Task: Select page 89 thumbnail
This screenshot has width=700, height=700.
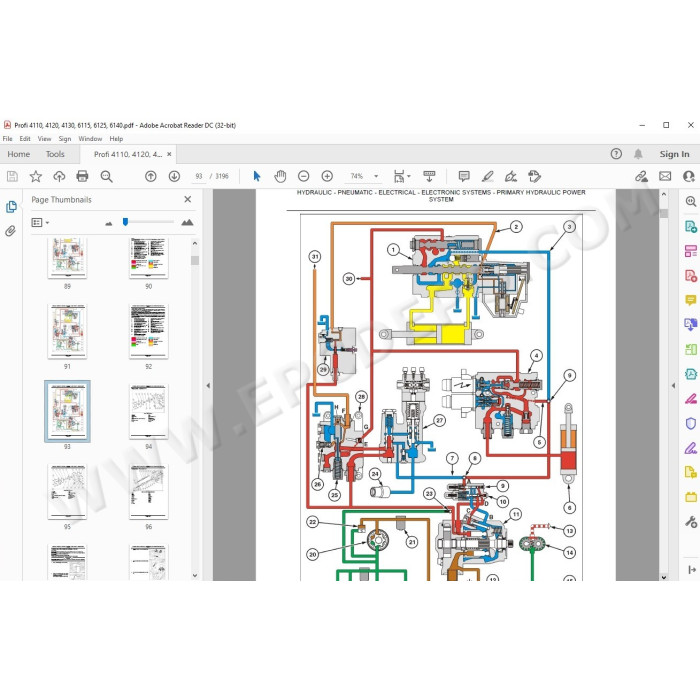Action: [67, 258]
